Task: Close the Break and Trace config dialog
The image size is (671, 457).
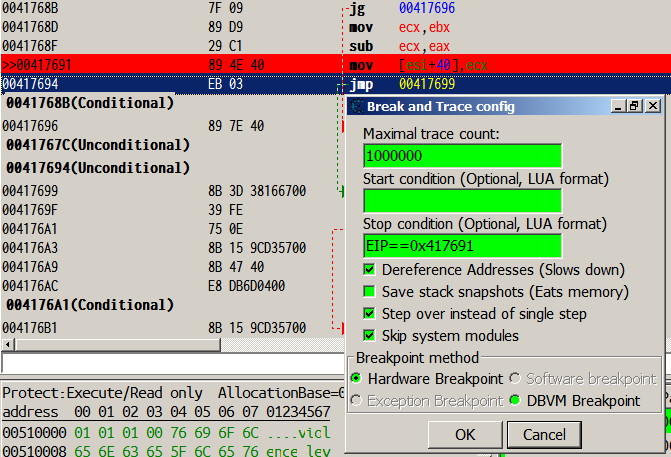Action: click(650, 105)
